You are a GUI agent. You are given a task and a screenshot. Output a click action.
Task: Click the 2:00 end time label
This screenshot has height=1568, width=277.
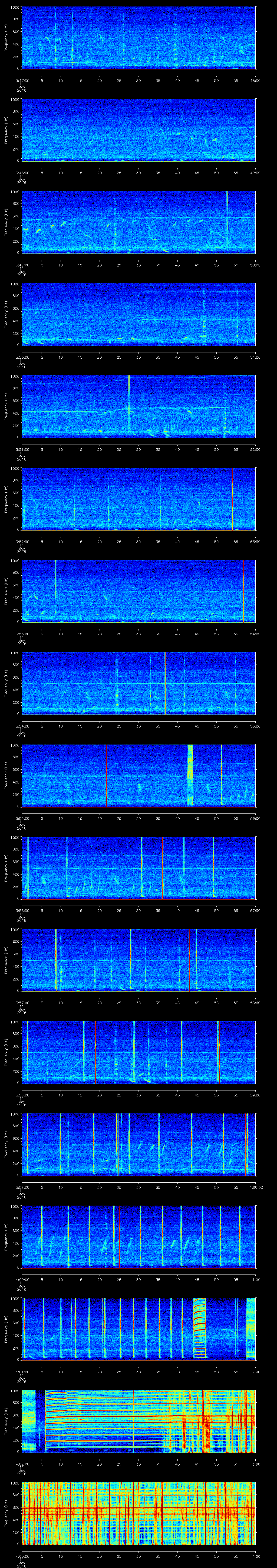(x=256, y=1373)
